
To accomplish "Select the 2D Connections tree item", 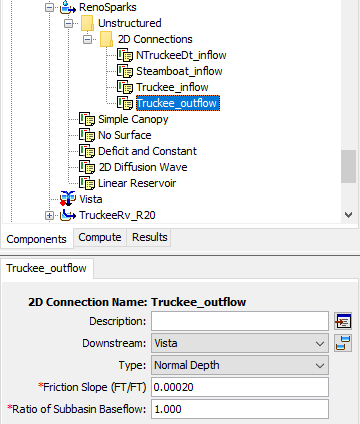I will pos(155,39).
